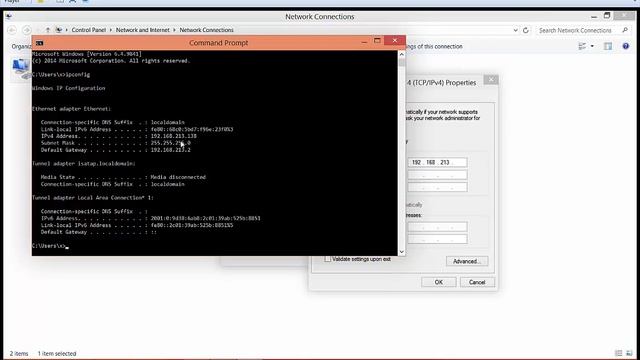Click the Network Connections title bar icon

(9, 16)
